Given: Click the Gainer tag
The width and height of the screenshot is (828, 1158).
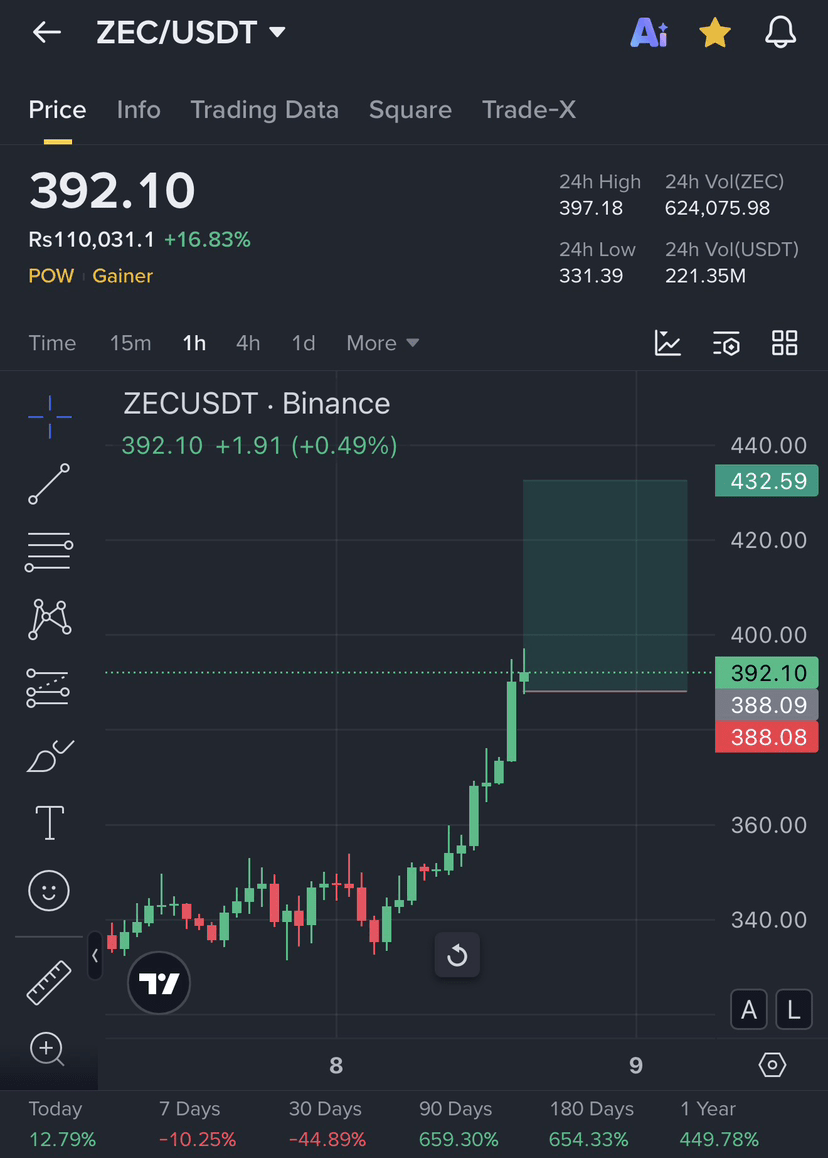Looking at the screenshot, I should (123, 275).
